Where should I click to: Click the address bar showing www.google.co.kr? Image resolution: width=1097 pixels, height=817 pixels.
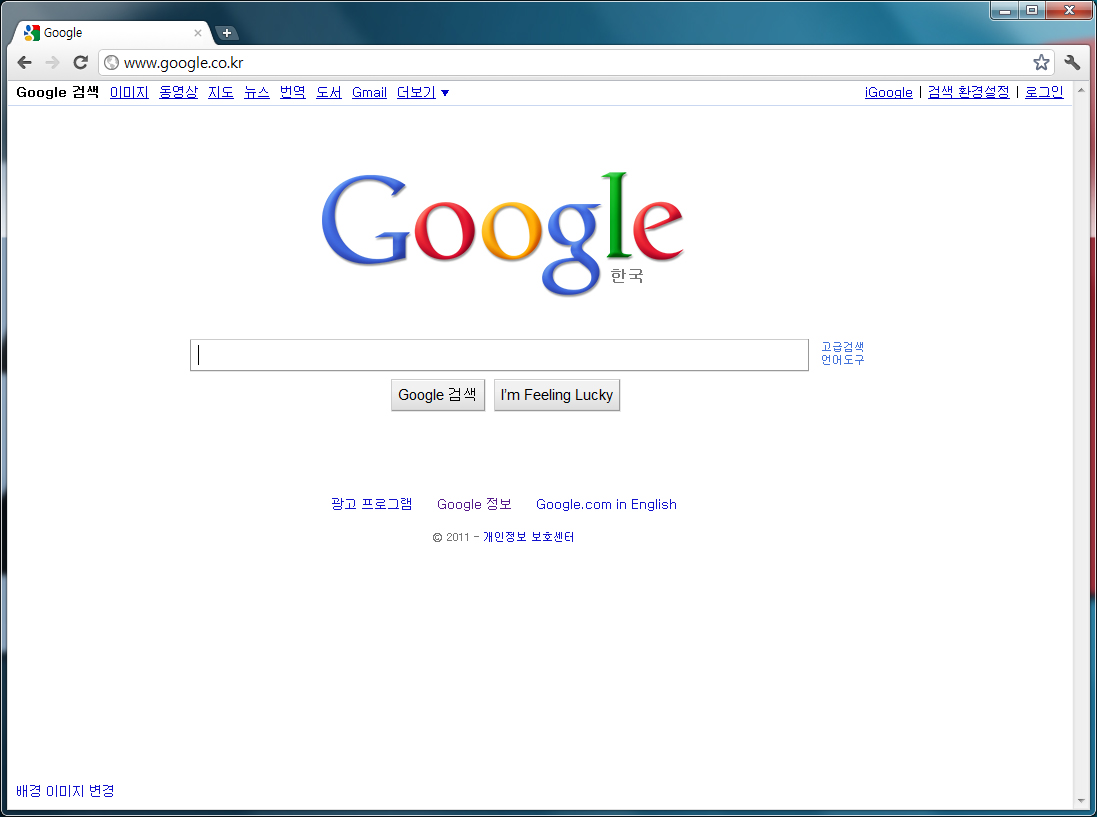click(x=575, y=63)
